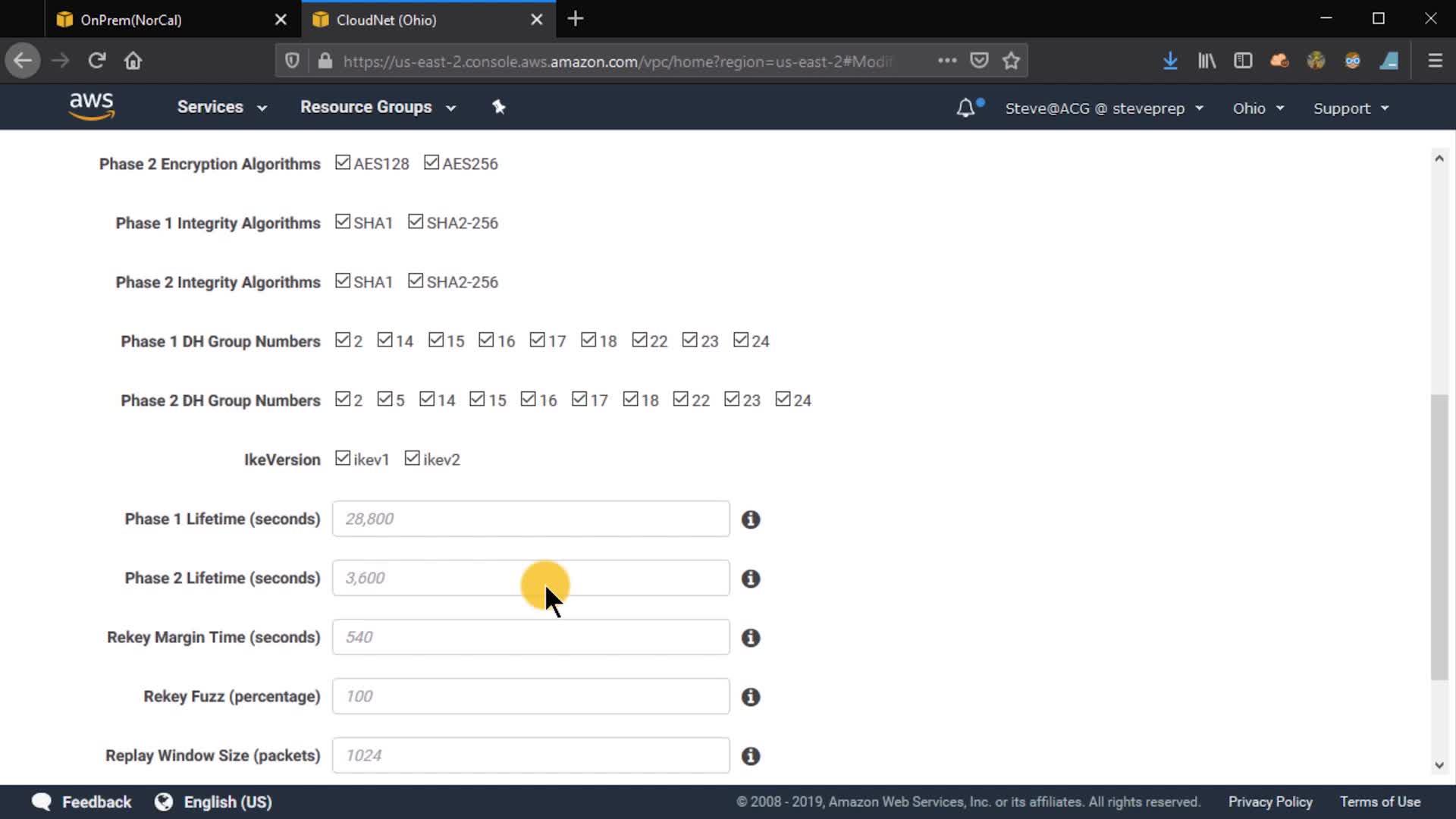
Task: Expand the Services dropdown menu
Action: click(221, 107)
